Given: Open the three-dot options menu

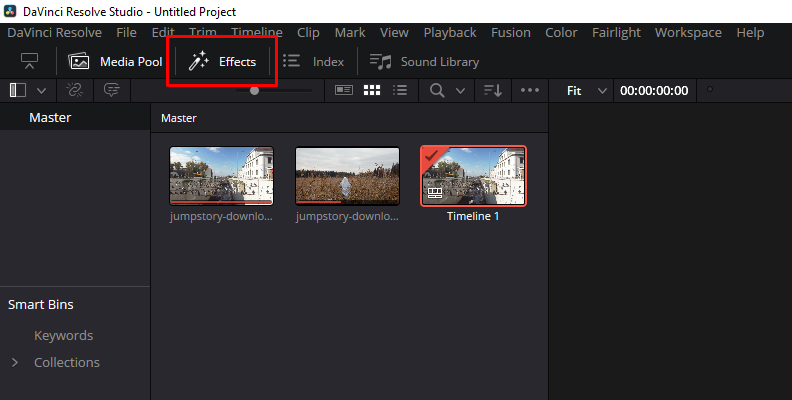Looking at the screenshot, I should coord(530,90).
